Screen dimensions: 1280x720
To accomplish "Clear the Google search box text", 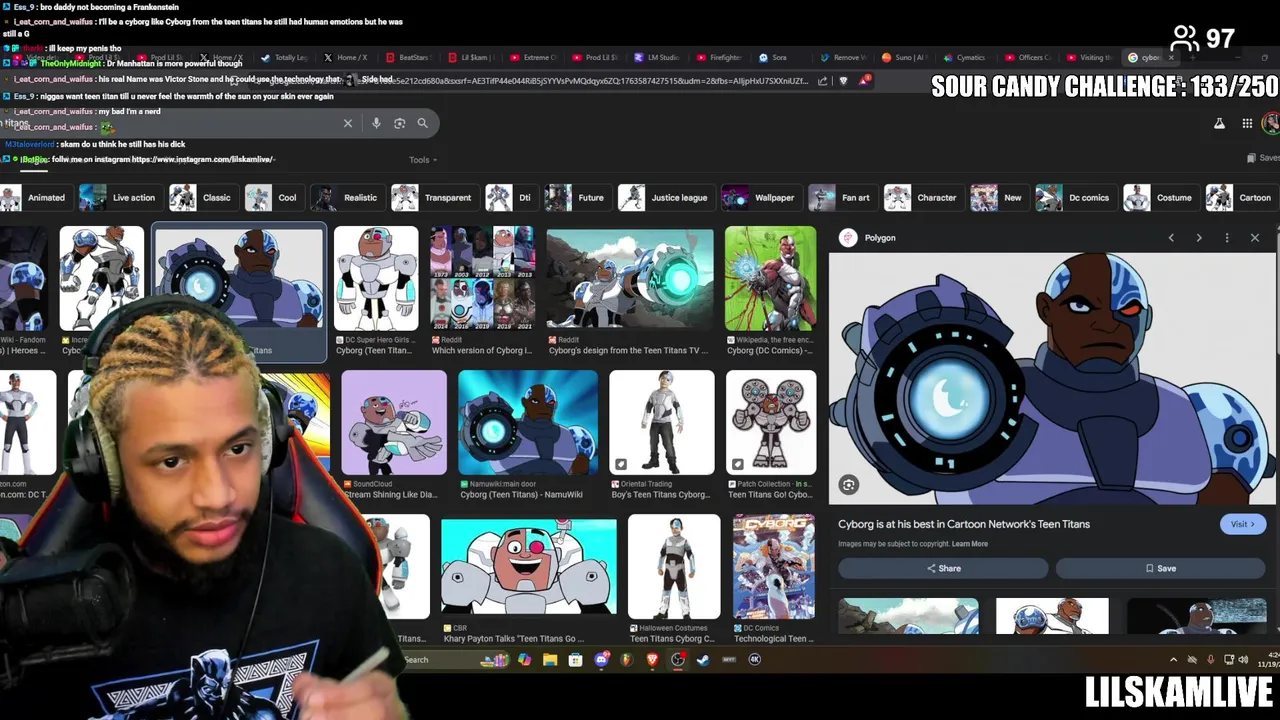I will tap(348, 123).
